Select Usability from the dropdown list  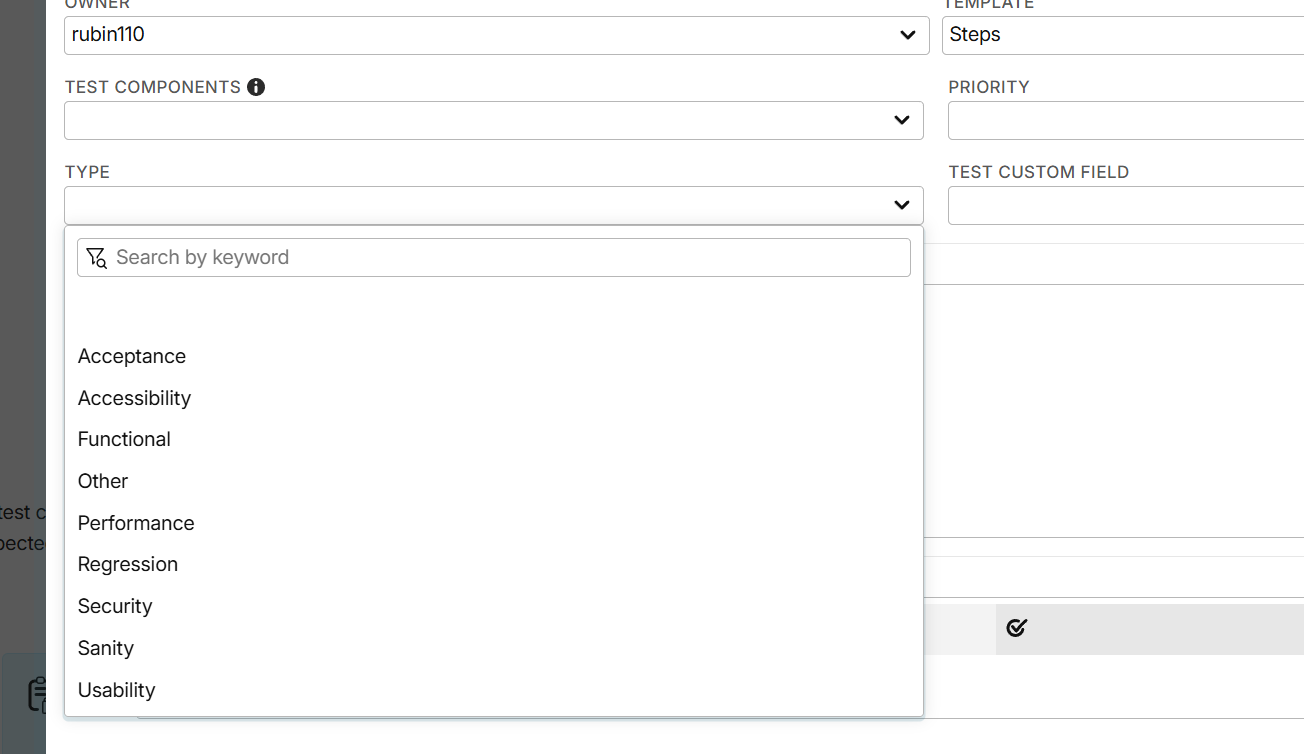coord(117,690)
